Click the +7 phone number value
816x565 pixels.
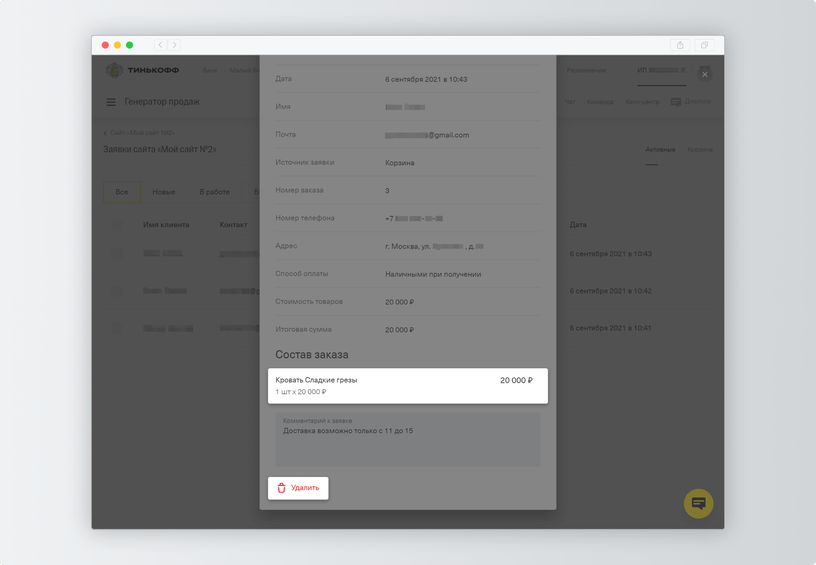[x=414, y=219]
